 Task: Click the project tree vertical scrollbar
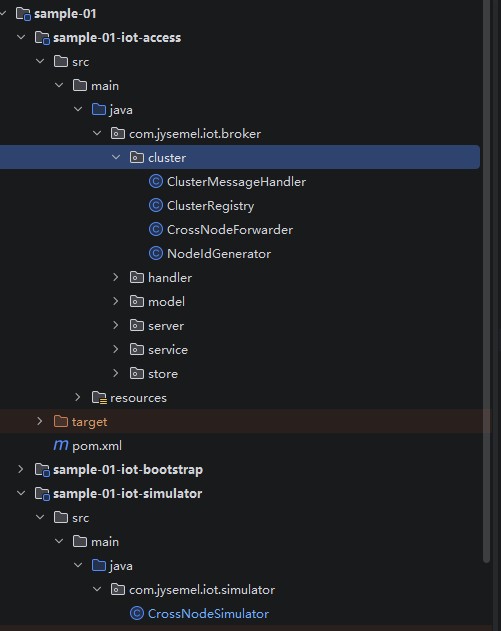pyautogui.click(x=487, y=280)
